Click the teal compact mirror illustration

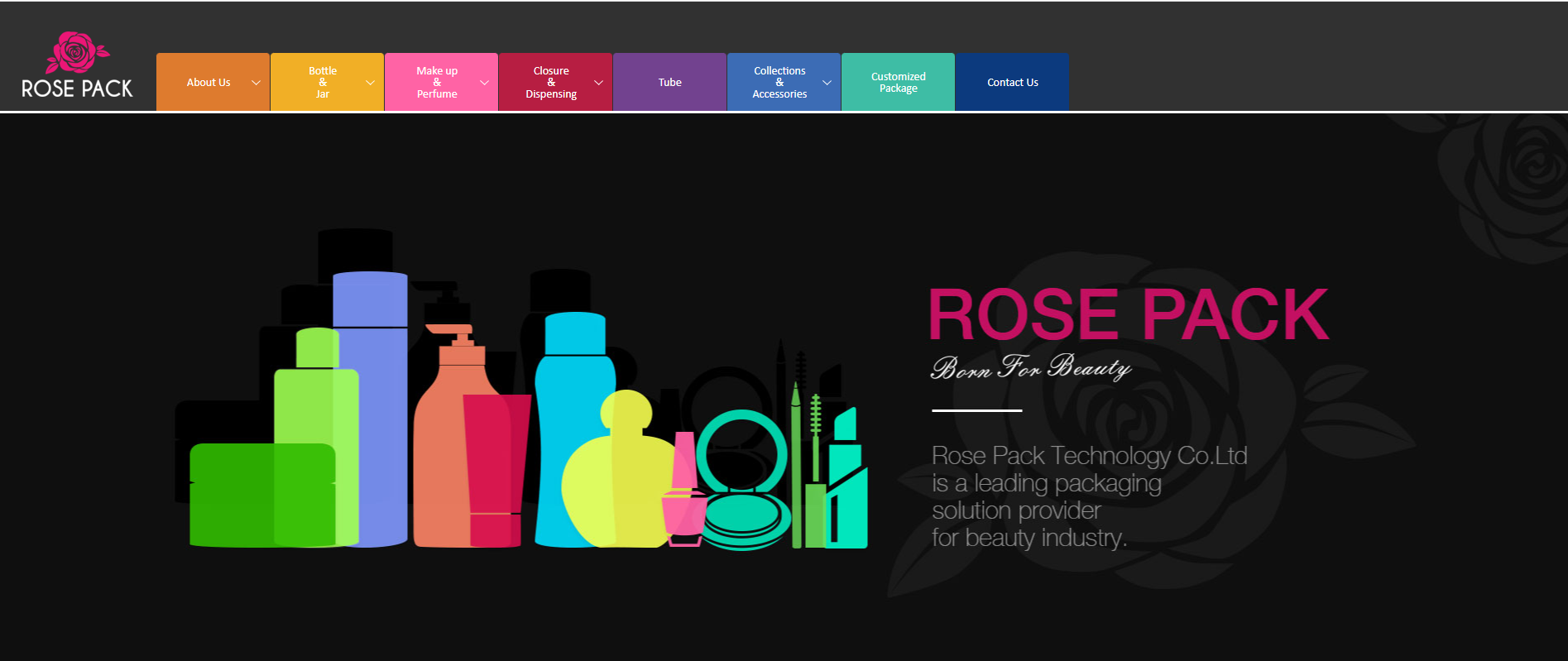pos(743,480)
